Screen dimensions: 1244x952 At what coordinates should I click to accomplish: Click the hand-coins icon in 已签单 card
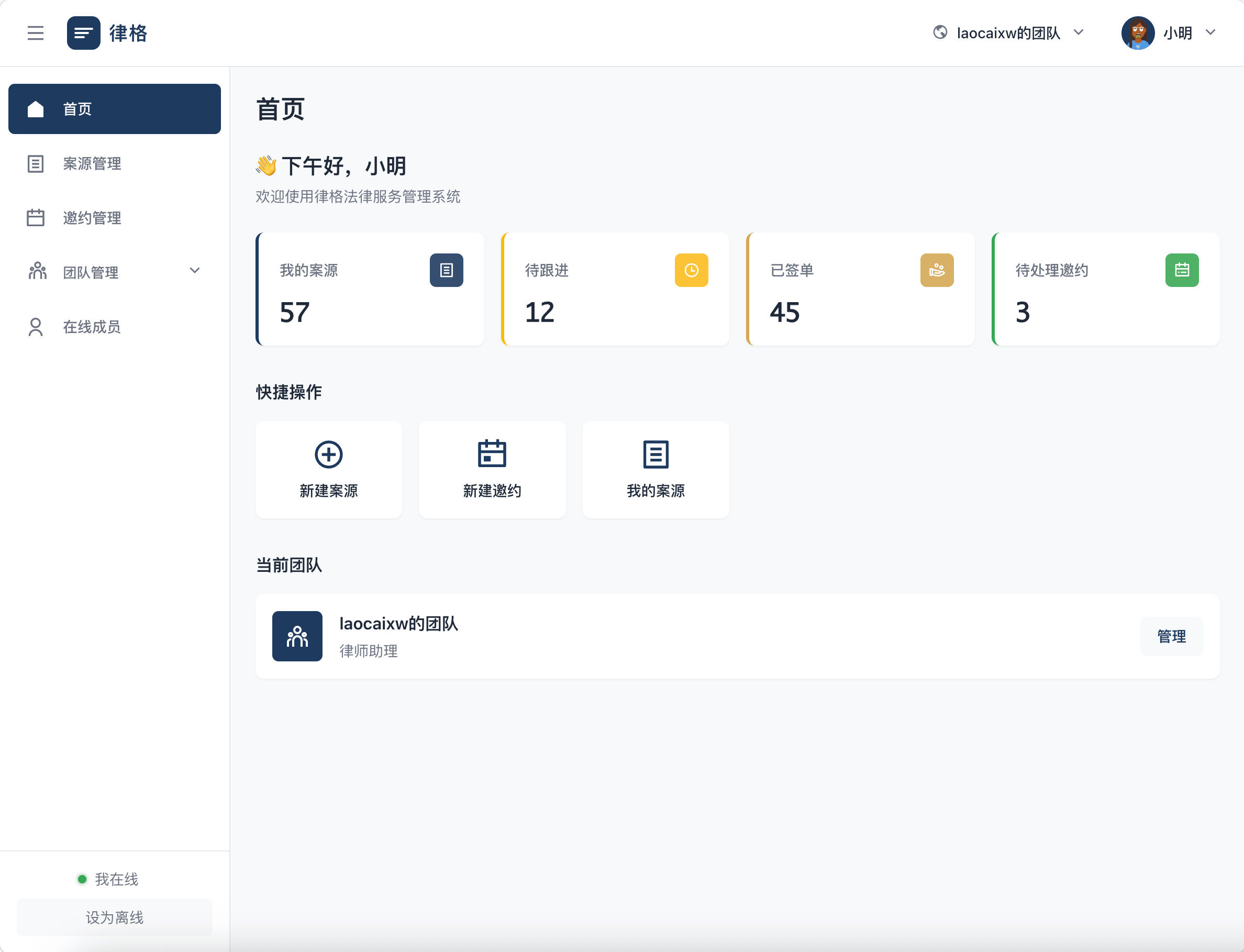936,270
